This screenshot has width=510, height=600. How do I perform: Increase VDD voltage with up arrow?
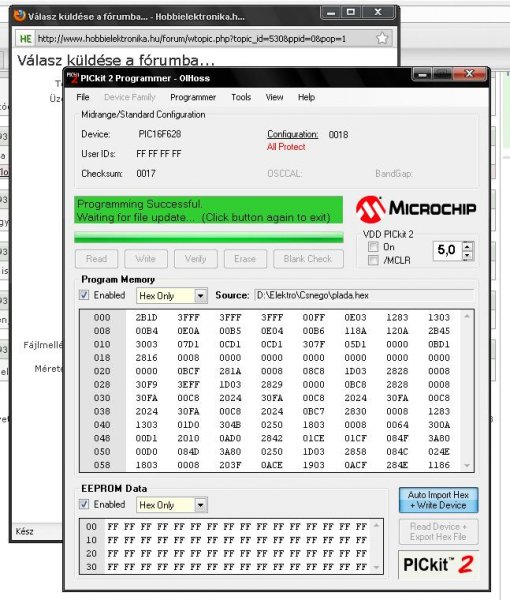click(x=467, y=246)
